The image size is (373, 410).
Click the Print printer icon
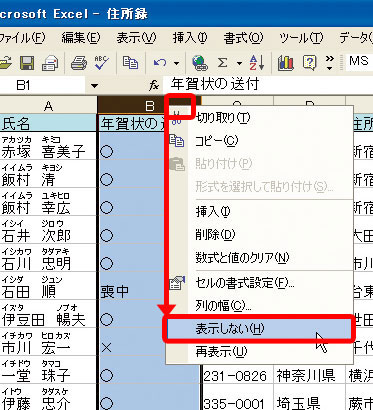tap(79, 63)
